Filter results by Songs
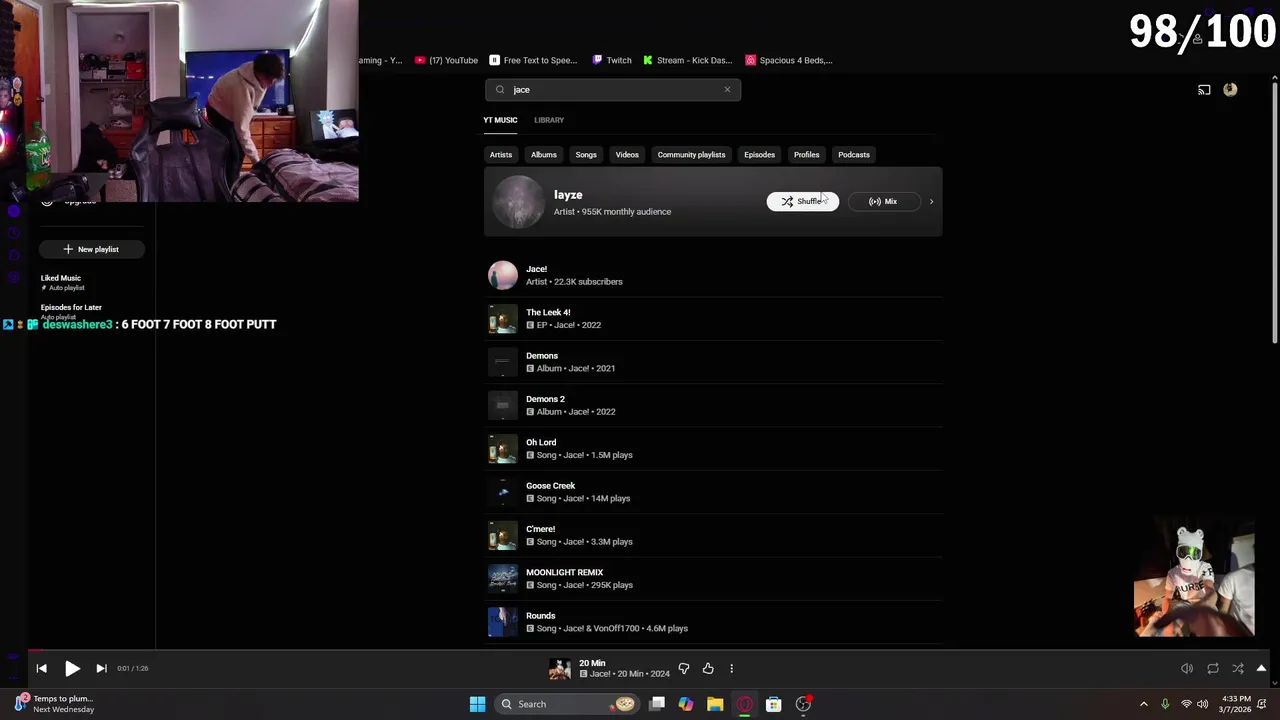Image resolution: width=1280 pixels, height=720 pixels. point(586,155)
